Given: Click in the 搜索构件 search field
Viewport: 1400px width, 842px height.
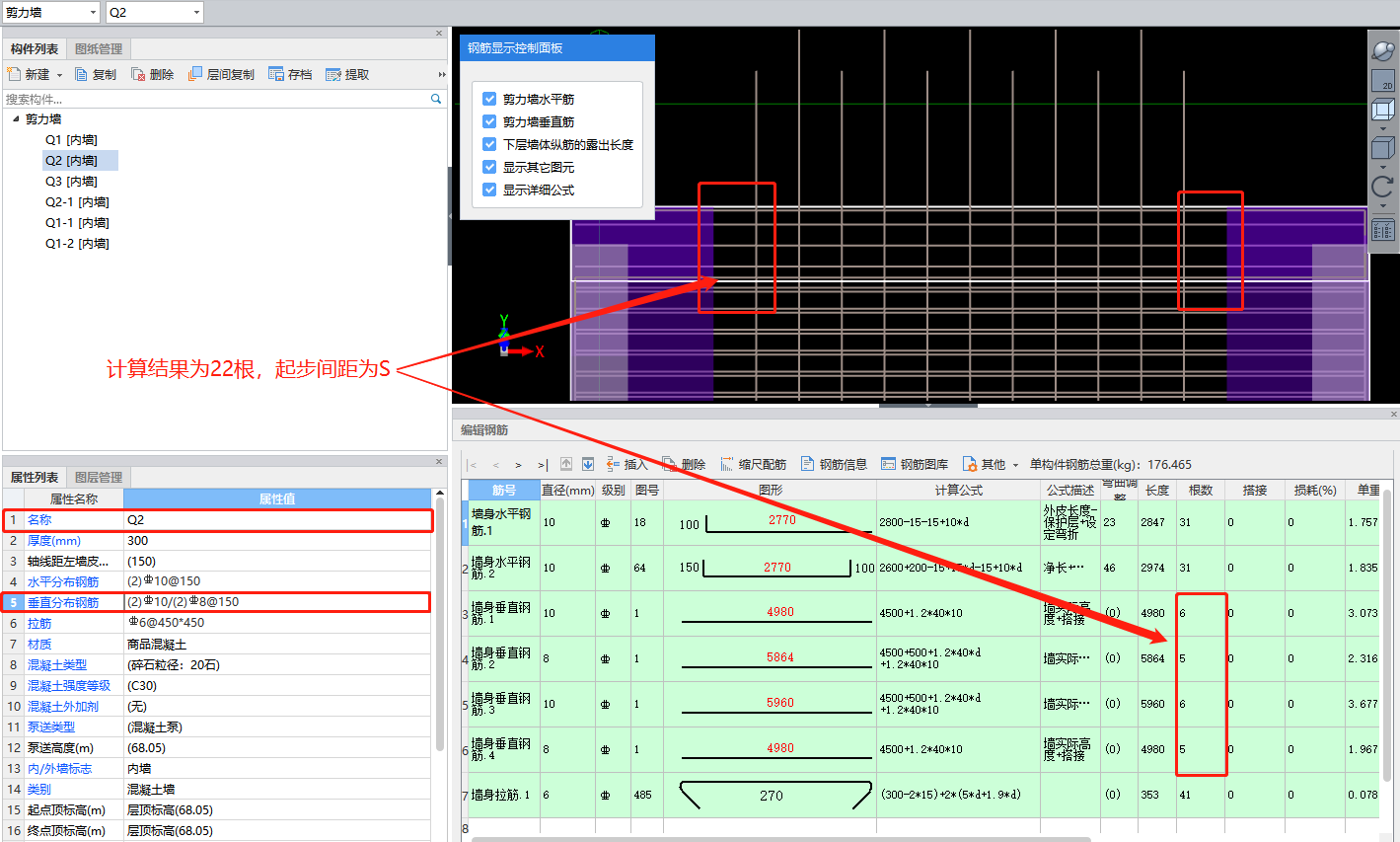Looking at the screenshot, I should click(x=216, y=99).
